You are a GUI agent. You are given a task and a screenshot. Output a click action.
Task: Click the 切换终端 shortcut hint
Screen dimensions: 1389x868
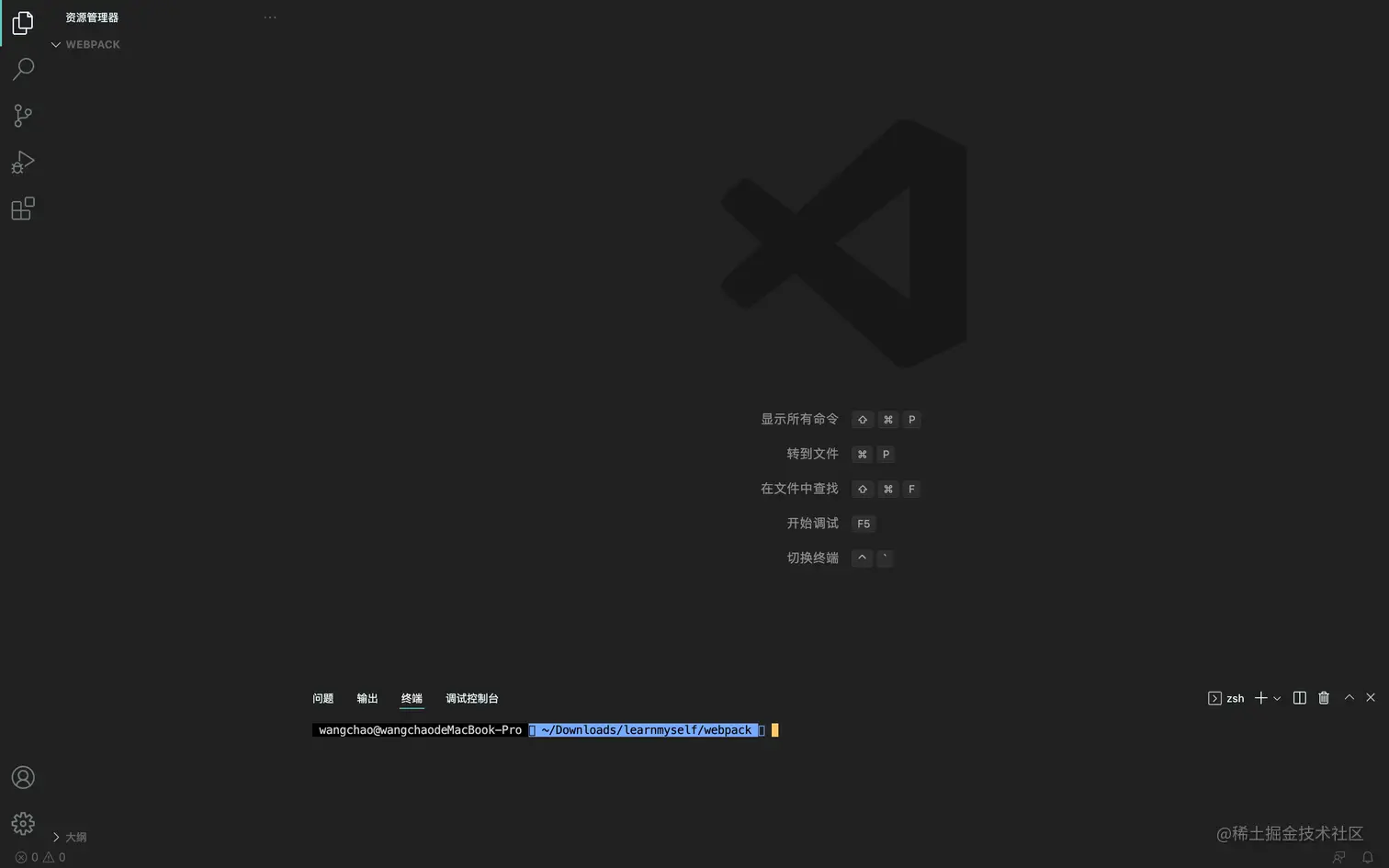coord(812,558)
